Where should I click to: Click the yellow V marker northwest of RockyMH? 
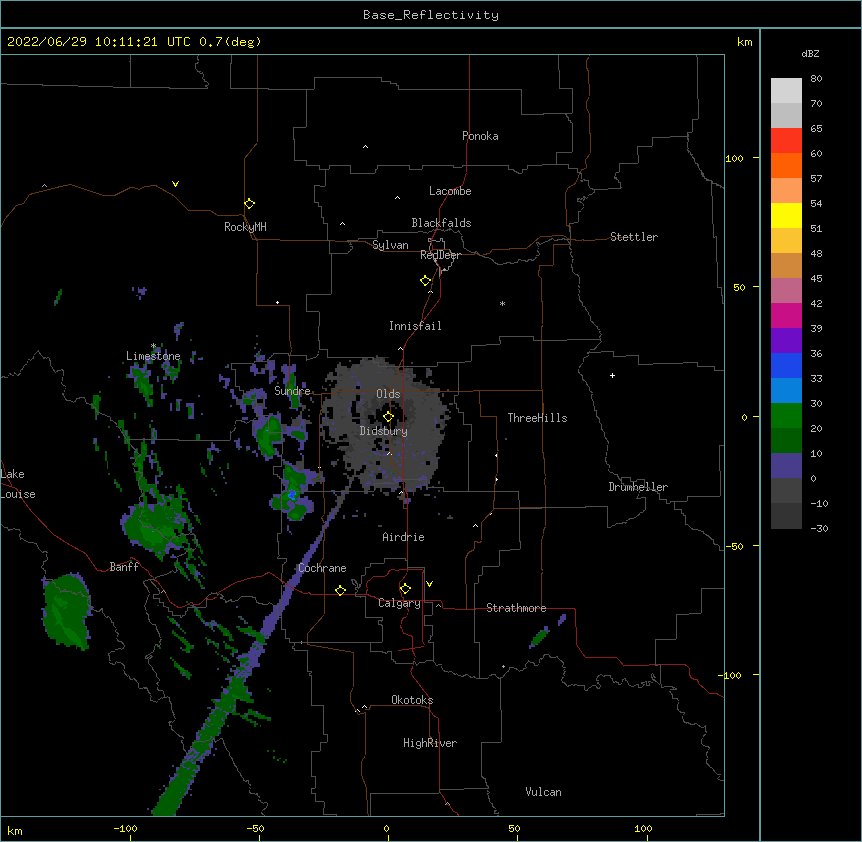click(x=175, y=184)
